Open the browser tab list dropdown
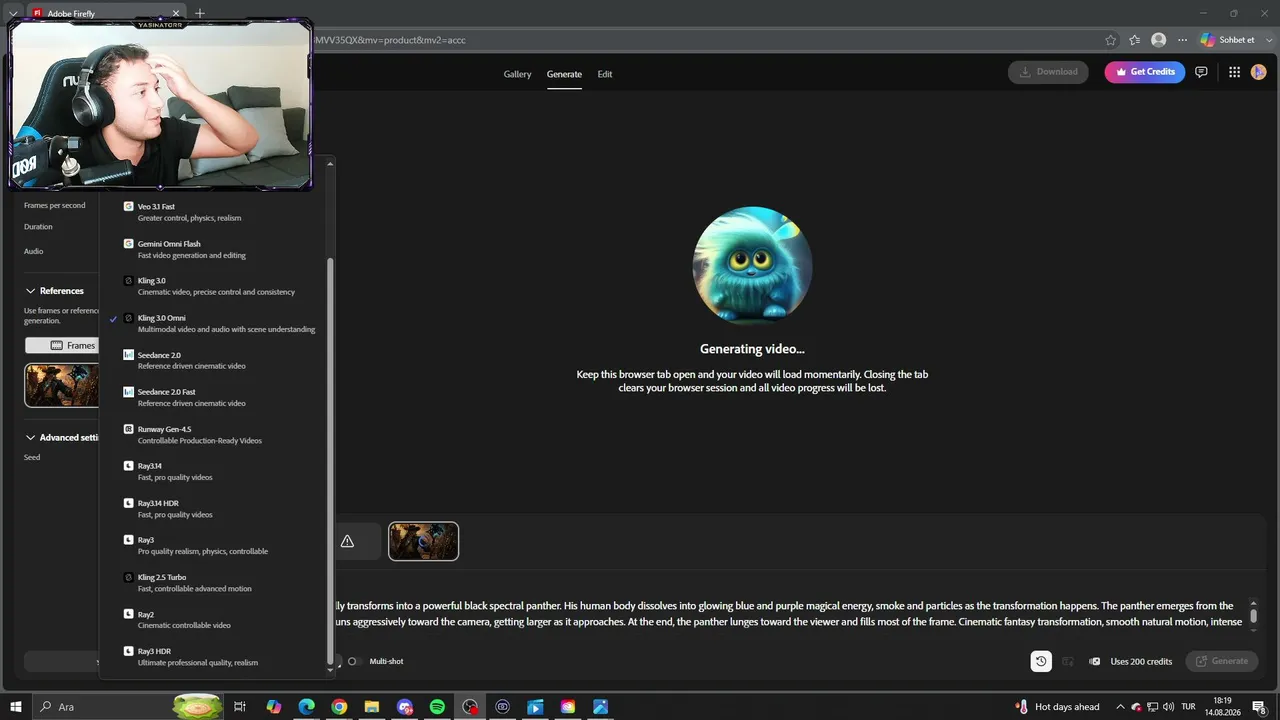 [x=13, y=13]
